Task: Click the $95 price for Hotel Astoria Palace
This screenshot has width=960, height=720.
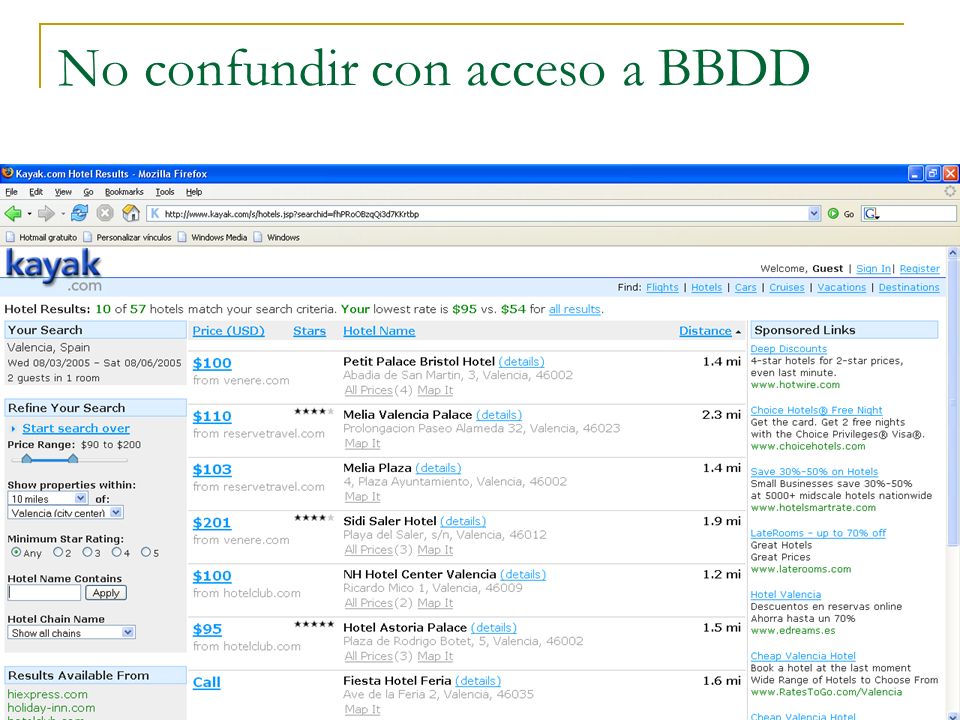Action: [x=207, y=629]
